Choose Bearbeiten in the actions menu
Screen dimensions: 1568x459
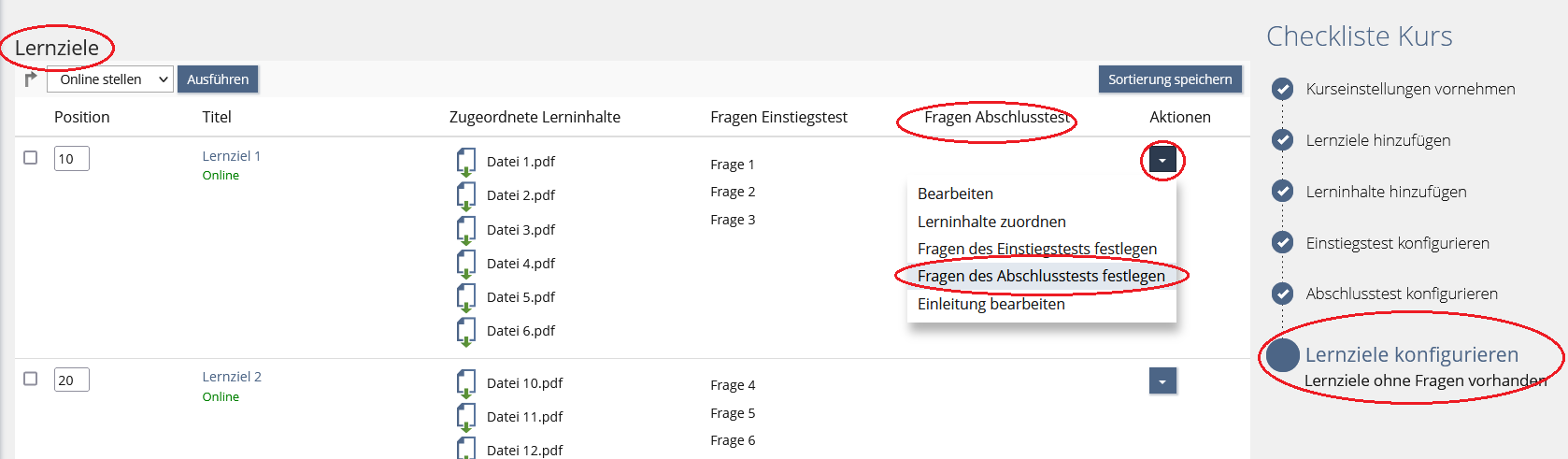pos(955,194)
